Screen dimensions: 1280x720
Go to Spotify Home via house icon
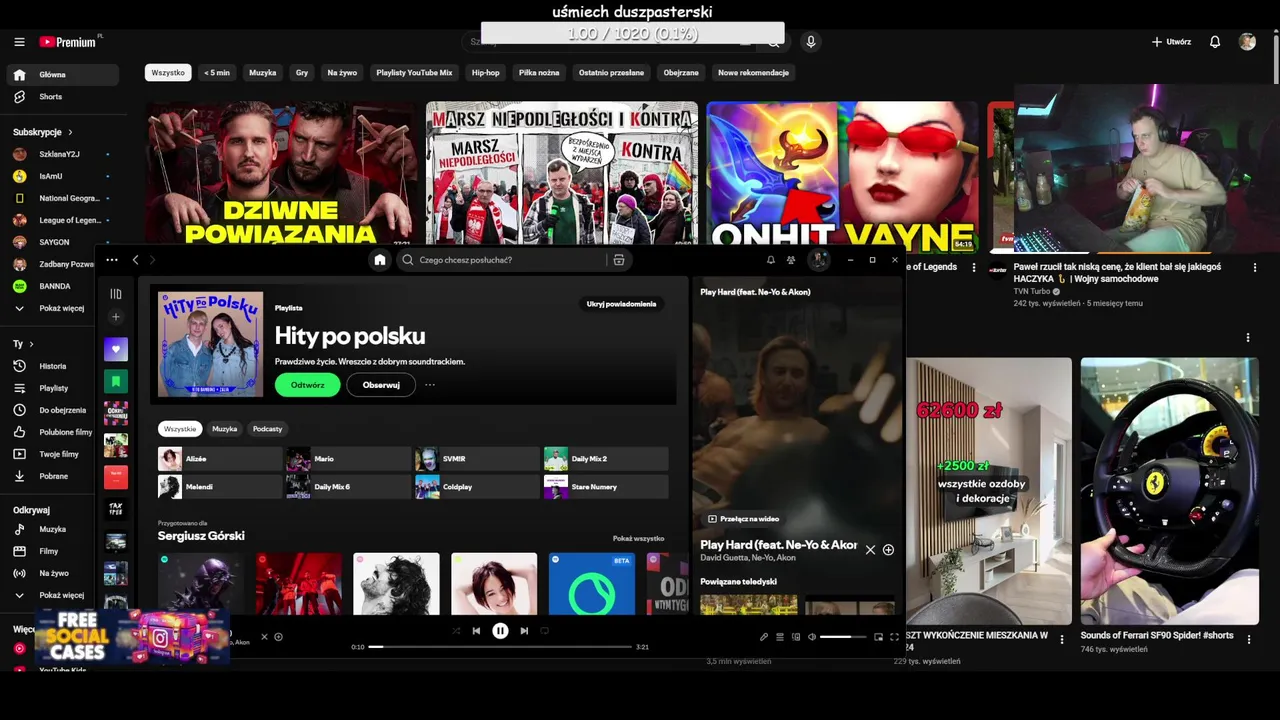coord(380,260)
